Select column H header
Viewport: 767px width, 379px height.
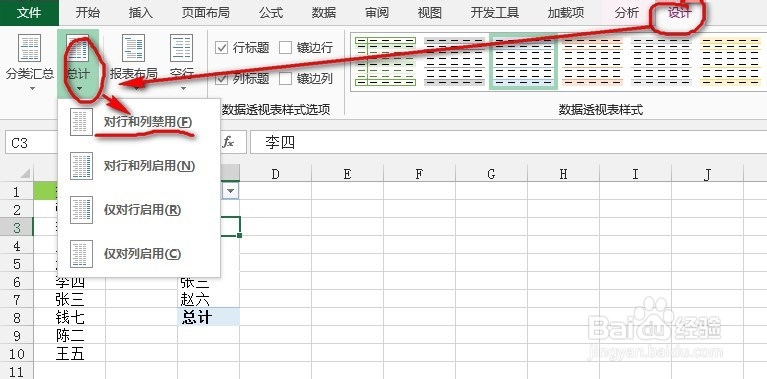click(x=563, y=174)
